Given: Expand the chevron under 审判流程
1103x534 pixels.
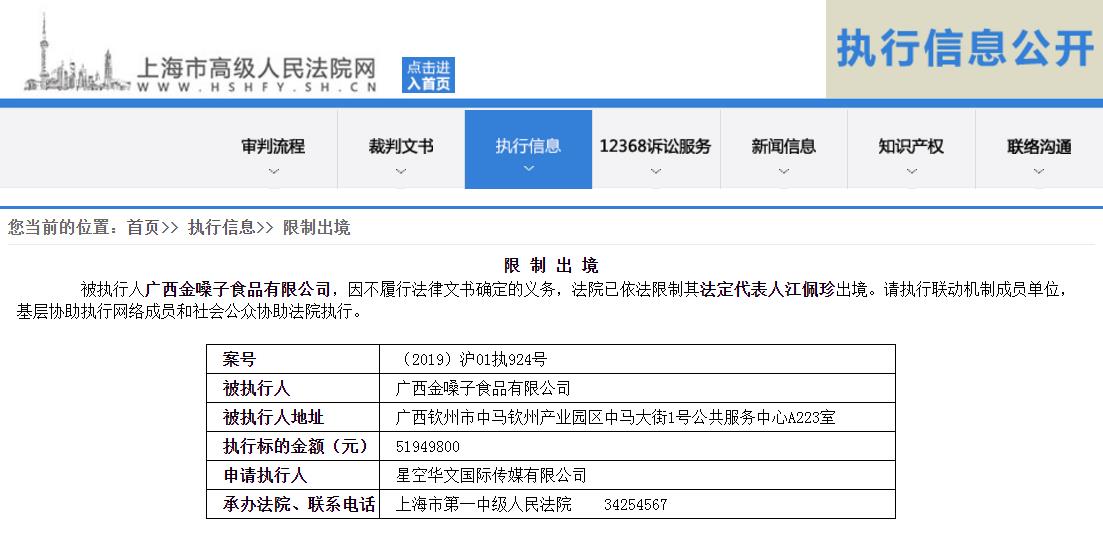Looking at the screenshot, I should (x=273, y=171).
